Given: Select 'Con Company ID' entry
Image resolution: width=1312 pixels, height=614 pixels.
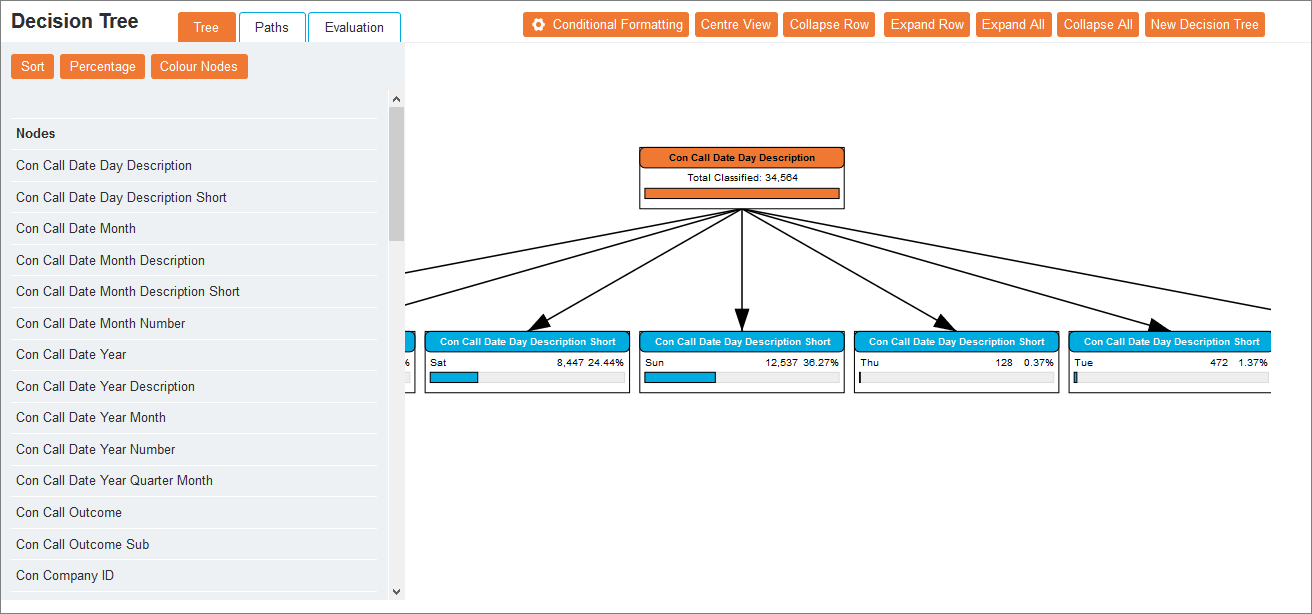Looking at the screenshot, I should [x=196, y=576].
